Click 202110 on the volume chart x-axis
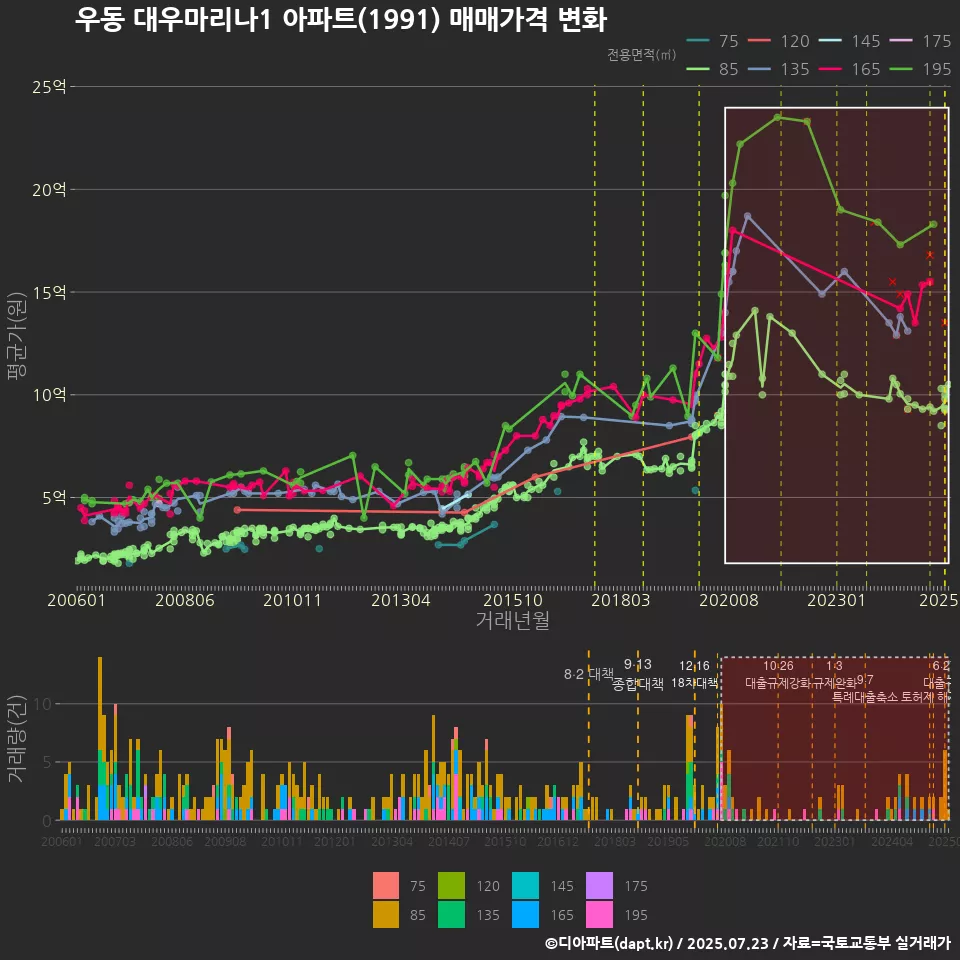Image resolution: width=960 pixels, height=960 pixels. click(x=778, y=842)
